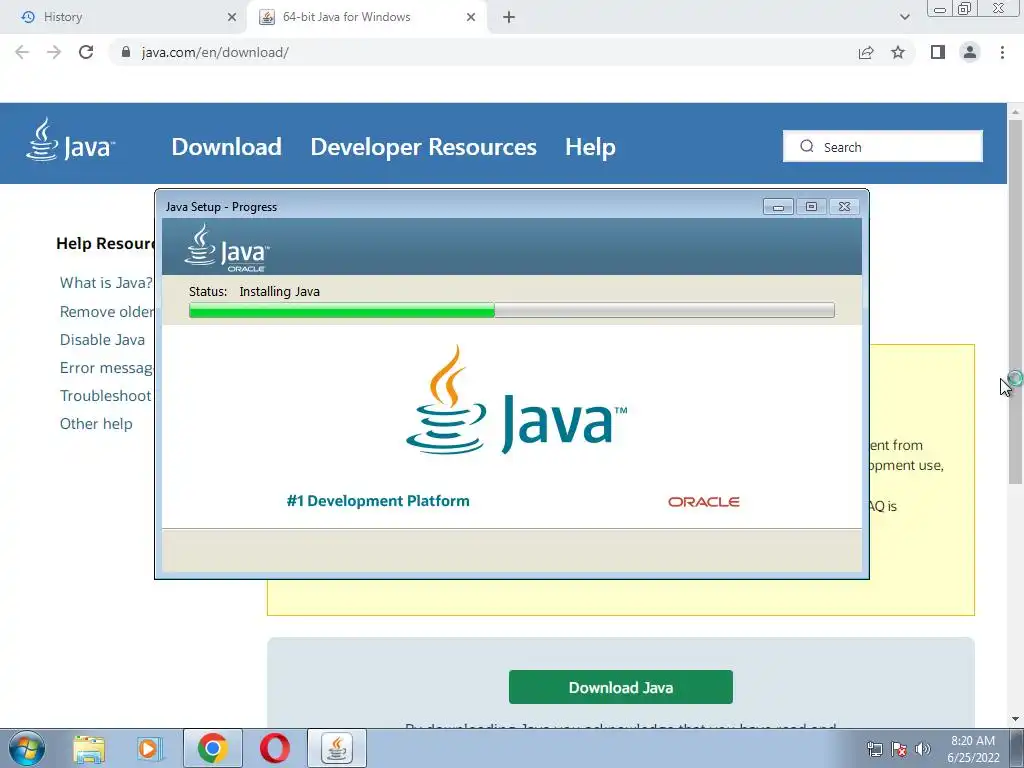1024x768 pixels.
Task: Maximize the Java Setup - Progress dialog
Action: tap(811, 207)
